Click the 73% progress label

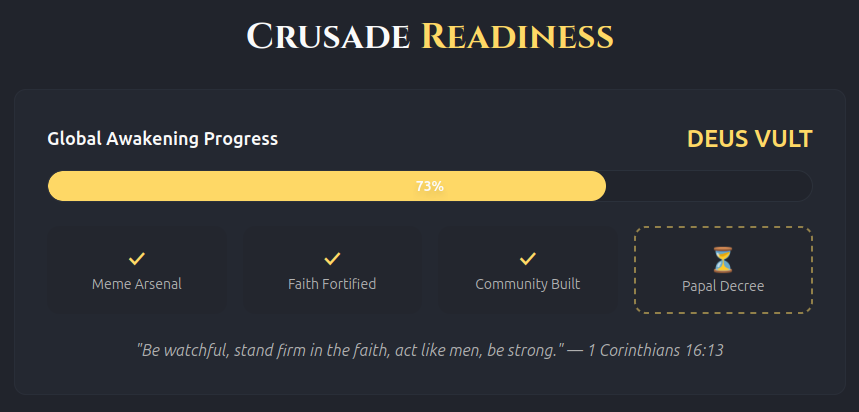click(x=430, y=186)
